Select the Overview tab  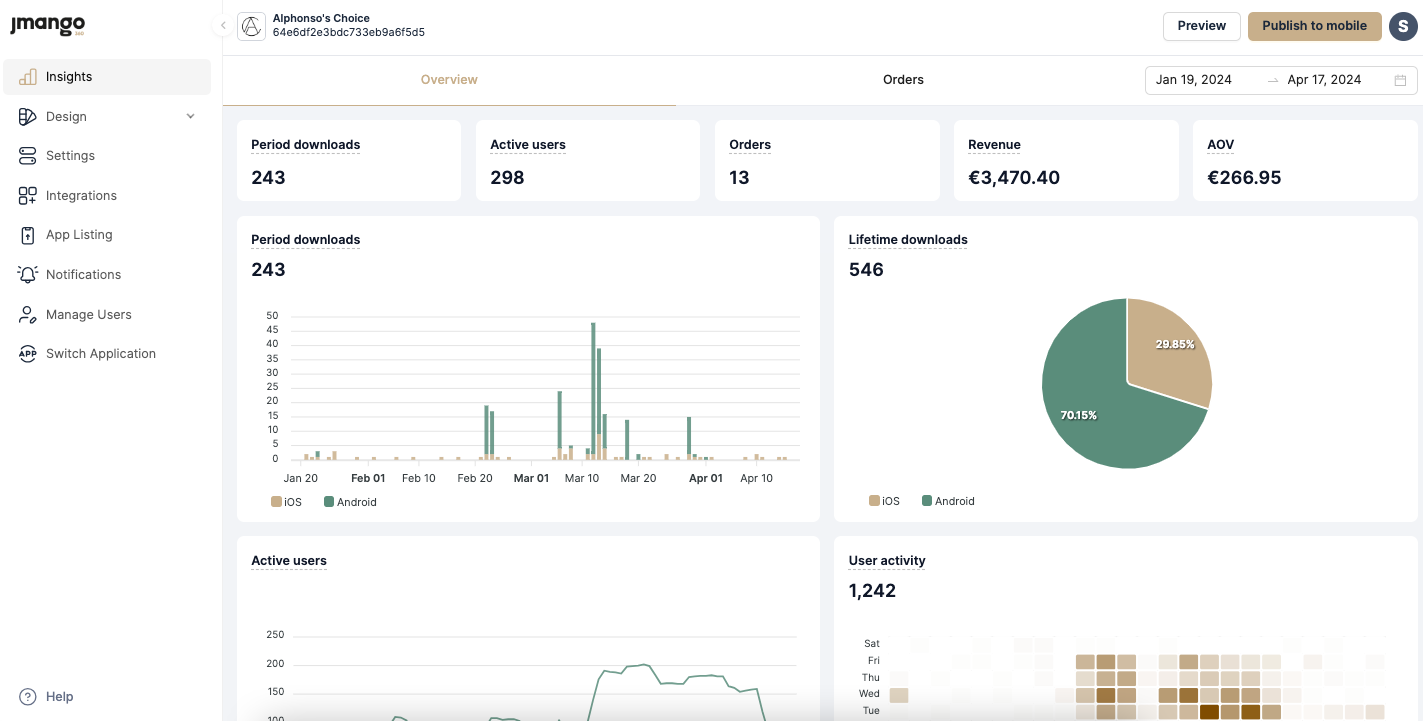(449, 80)
